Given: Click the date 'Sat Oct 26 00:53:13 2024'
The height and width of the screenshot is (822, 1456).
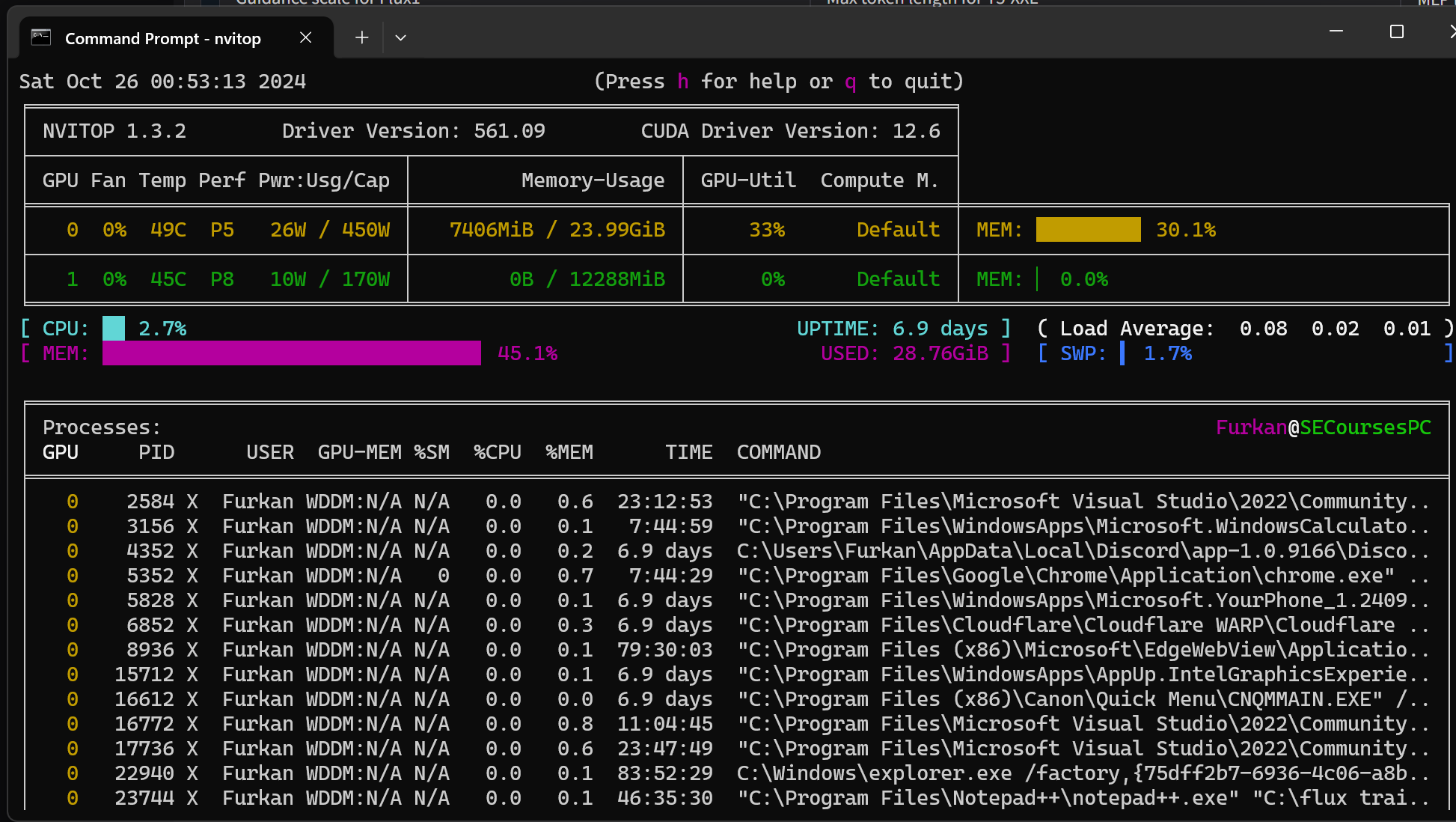Looking at the screenshot, I should point(163,82).
